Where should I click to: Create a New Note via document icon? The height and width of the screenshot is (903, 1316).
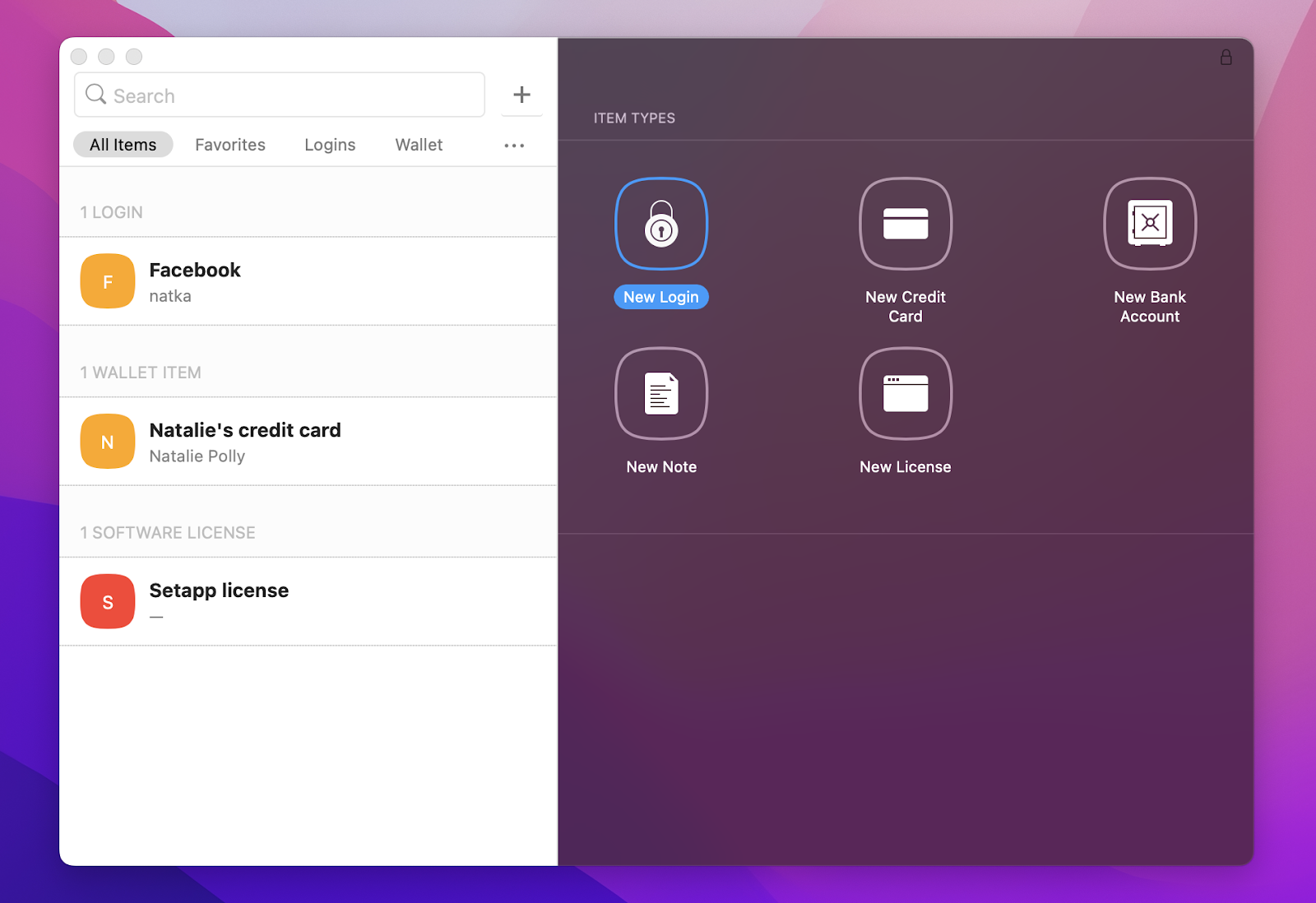coord(661,394)
